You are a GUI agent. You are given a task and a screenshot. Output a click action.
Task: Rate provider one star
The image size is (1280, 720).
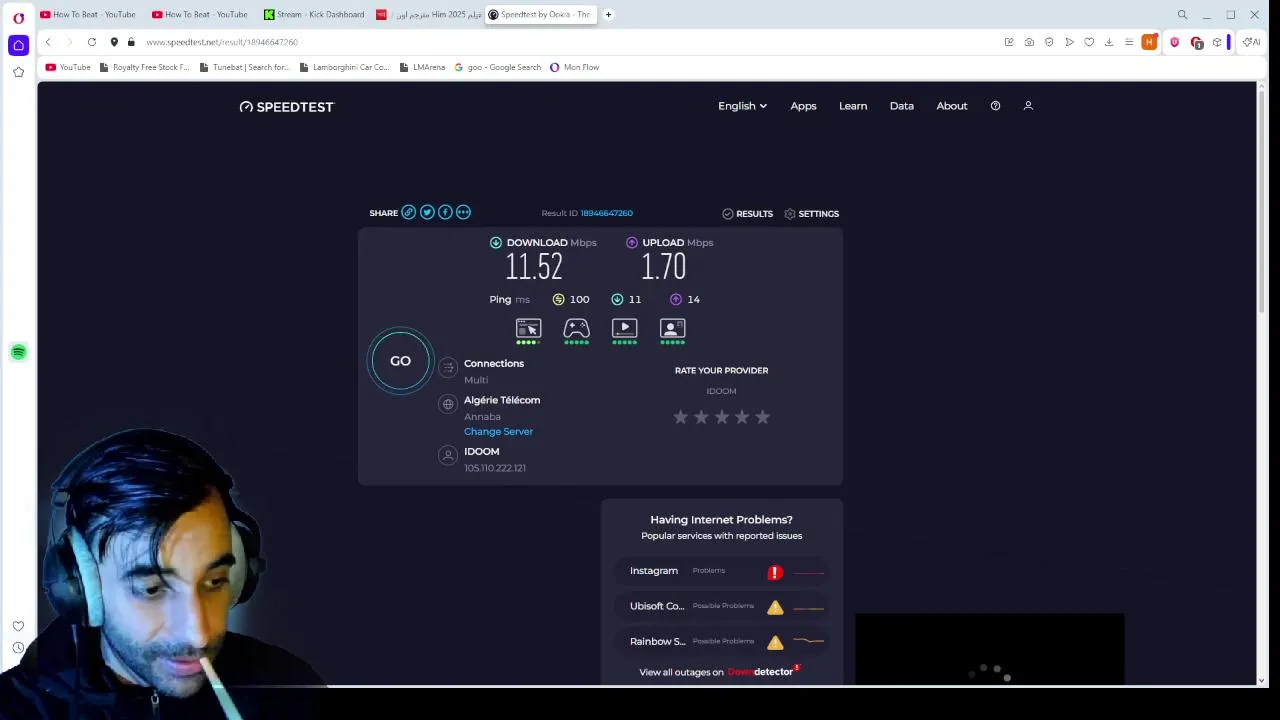pos(681,417)
